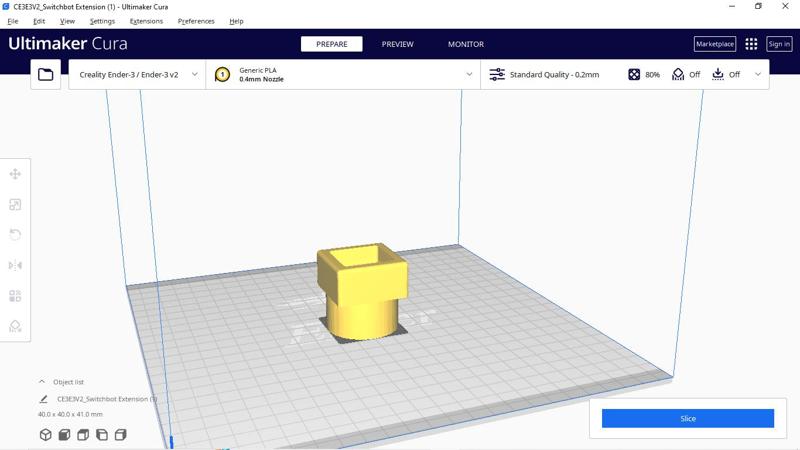Click the 40.0 x 40.0 x 41.0 mm dimensions
This screenshot has height=450, width=800.
[70, 414]
